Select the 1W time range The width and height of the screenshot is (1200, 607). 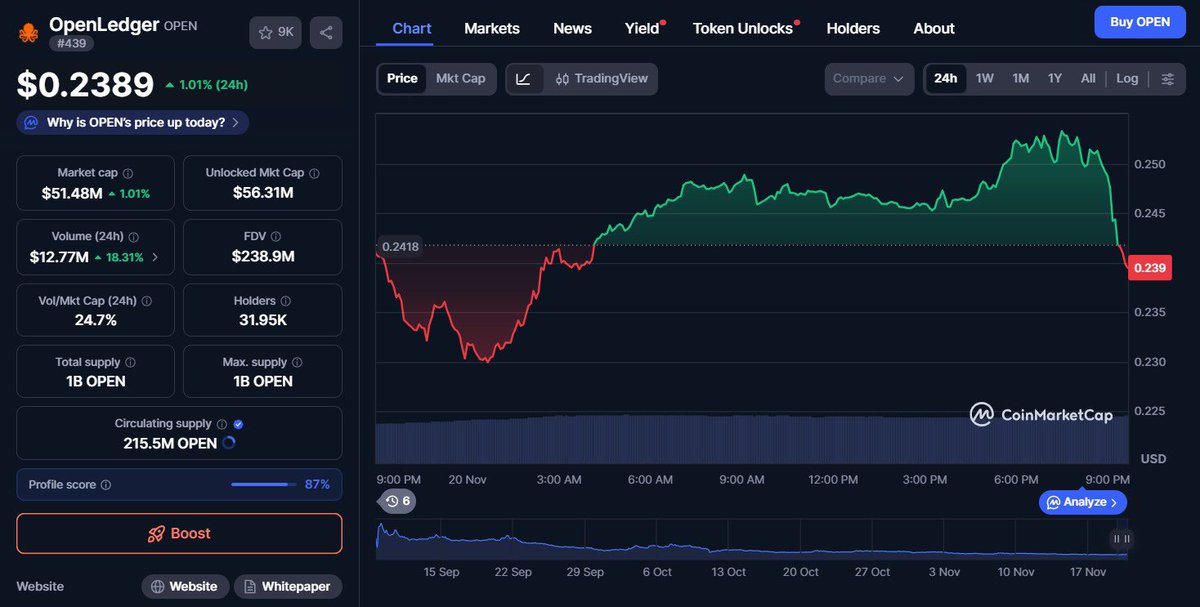985,79
